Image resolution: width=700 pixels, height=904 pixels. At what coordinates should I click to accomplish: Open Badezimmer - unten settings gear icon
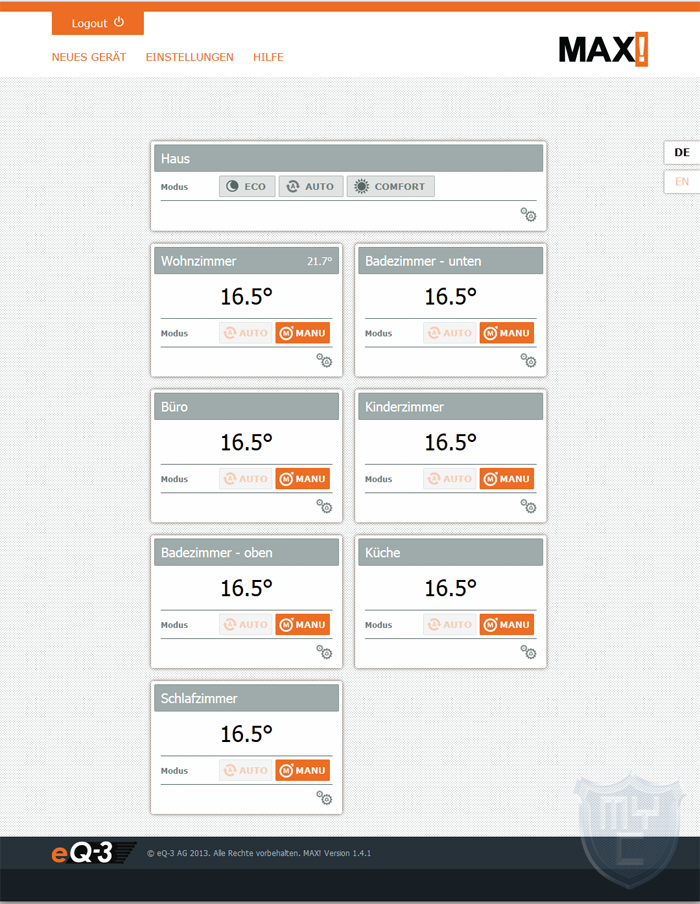coord(528,360)
